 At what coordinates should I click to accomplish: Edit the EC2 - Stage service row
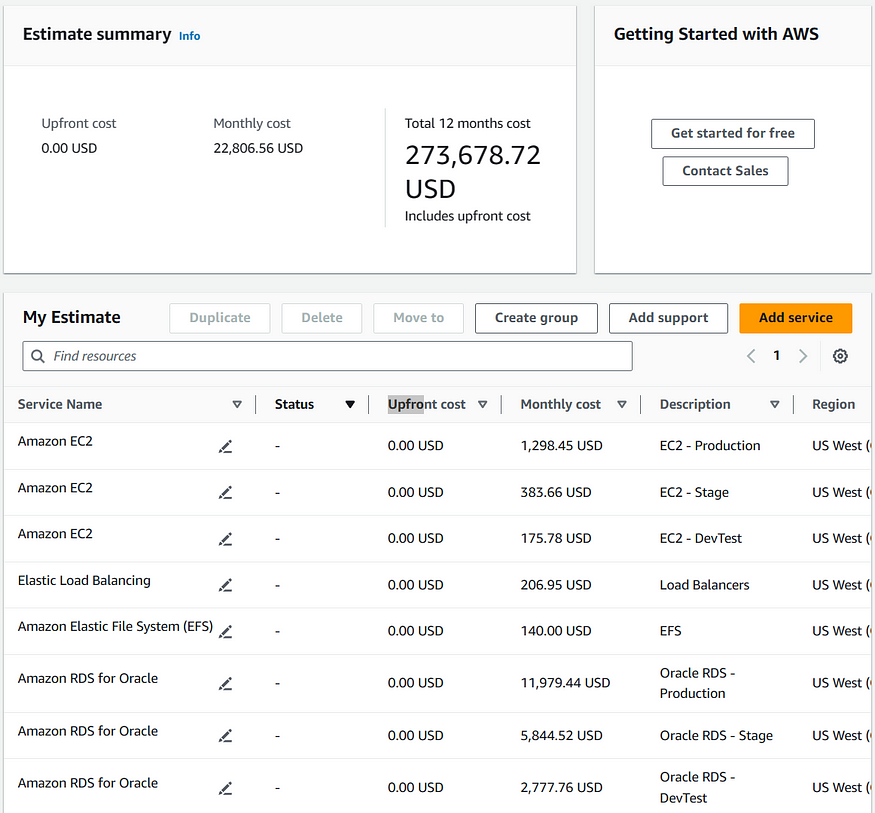click(225, 493)
